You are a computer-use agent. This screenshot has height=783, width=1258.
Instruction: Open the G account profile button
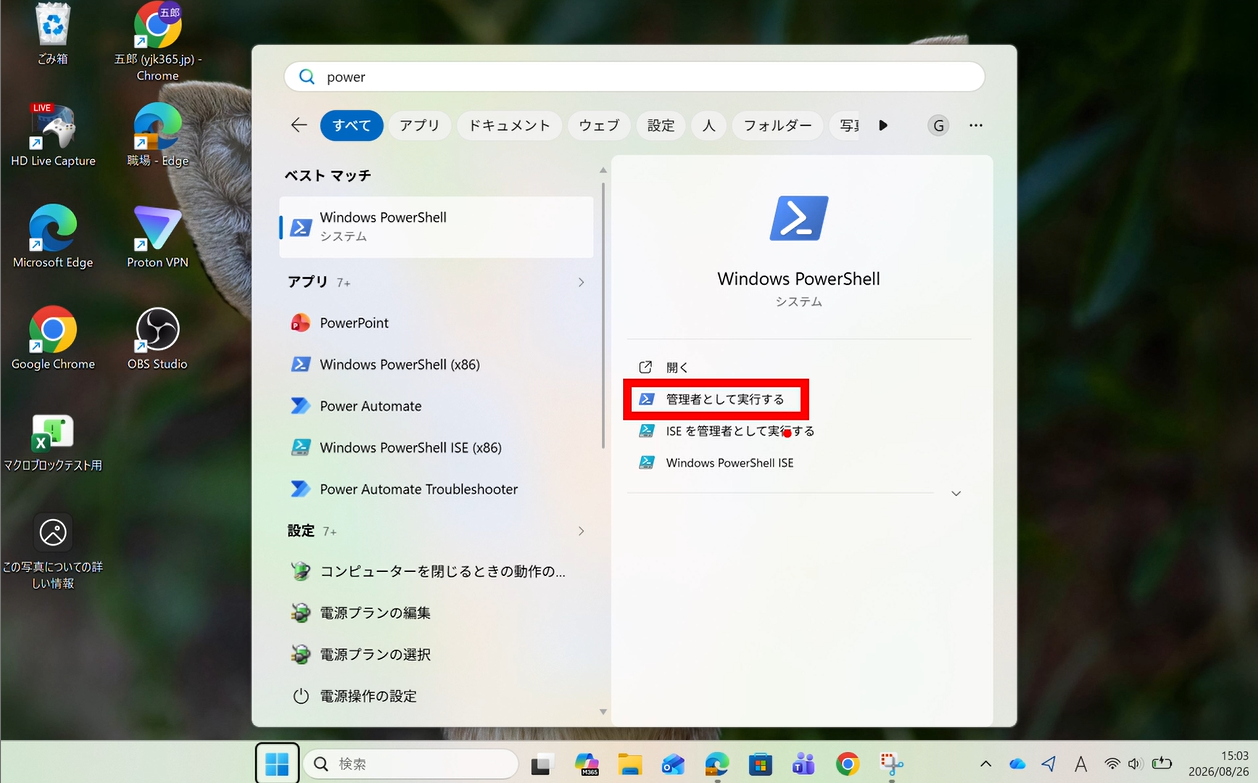pyautogui.click(x=938, y=125)
